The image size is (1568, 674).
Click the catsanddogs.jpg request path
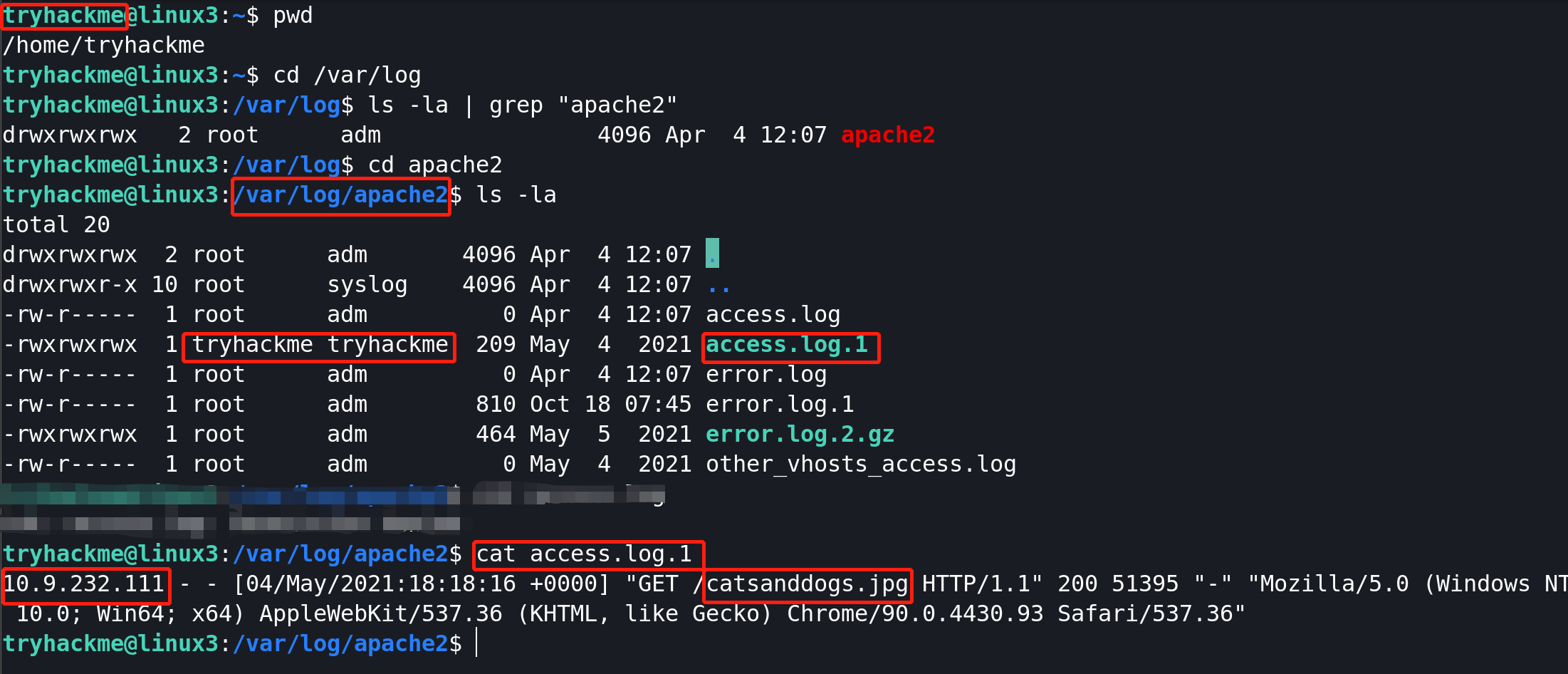coord(807,584)
